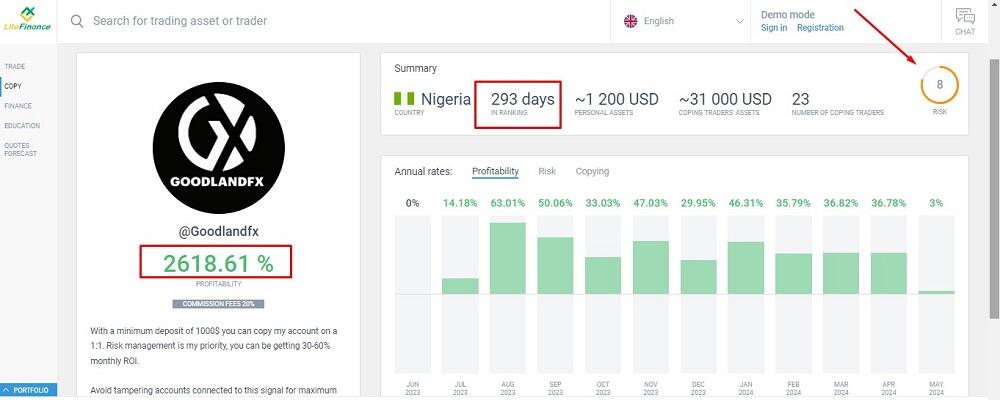The width and height of the screenshot is (1000, 400).
Task: Open the Chat icon
Action: pyautogui.click(x=965, y=20)
